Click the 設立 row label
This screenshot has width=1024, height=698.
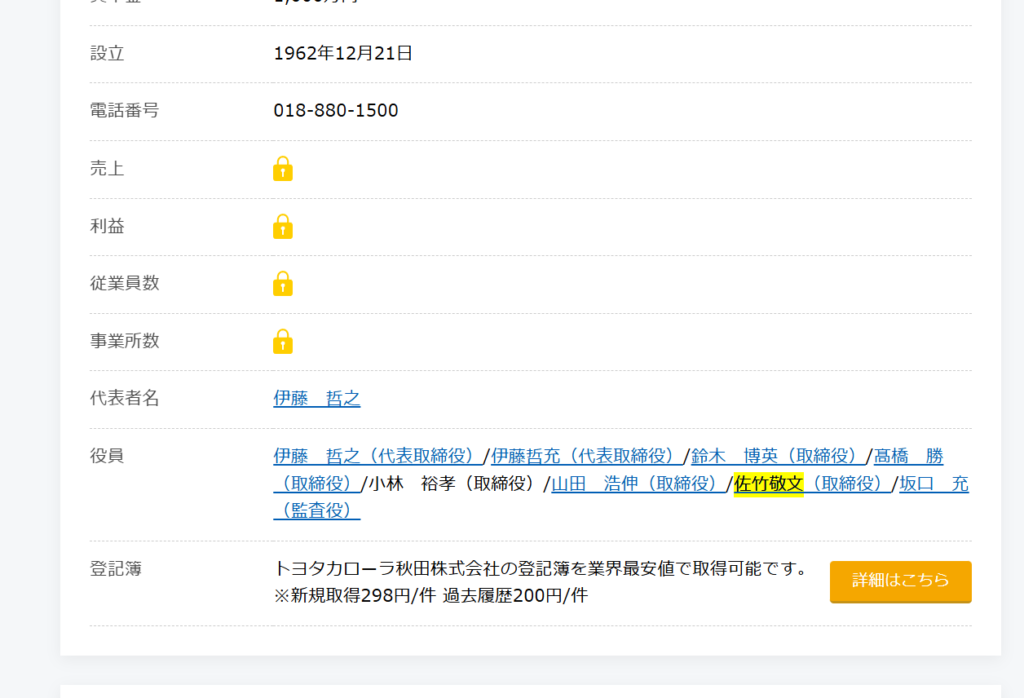(x=107, y=53)
